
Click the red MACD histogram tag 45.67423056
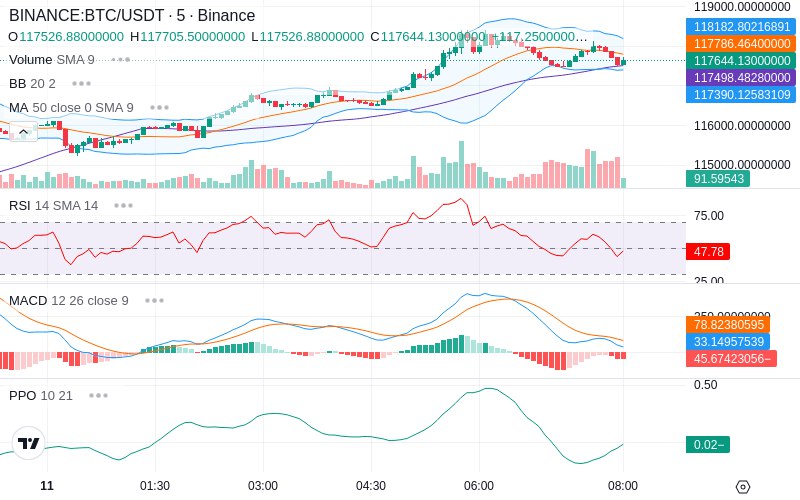point(732,359)
